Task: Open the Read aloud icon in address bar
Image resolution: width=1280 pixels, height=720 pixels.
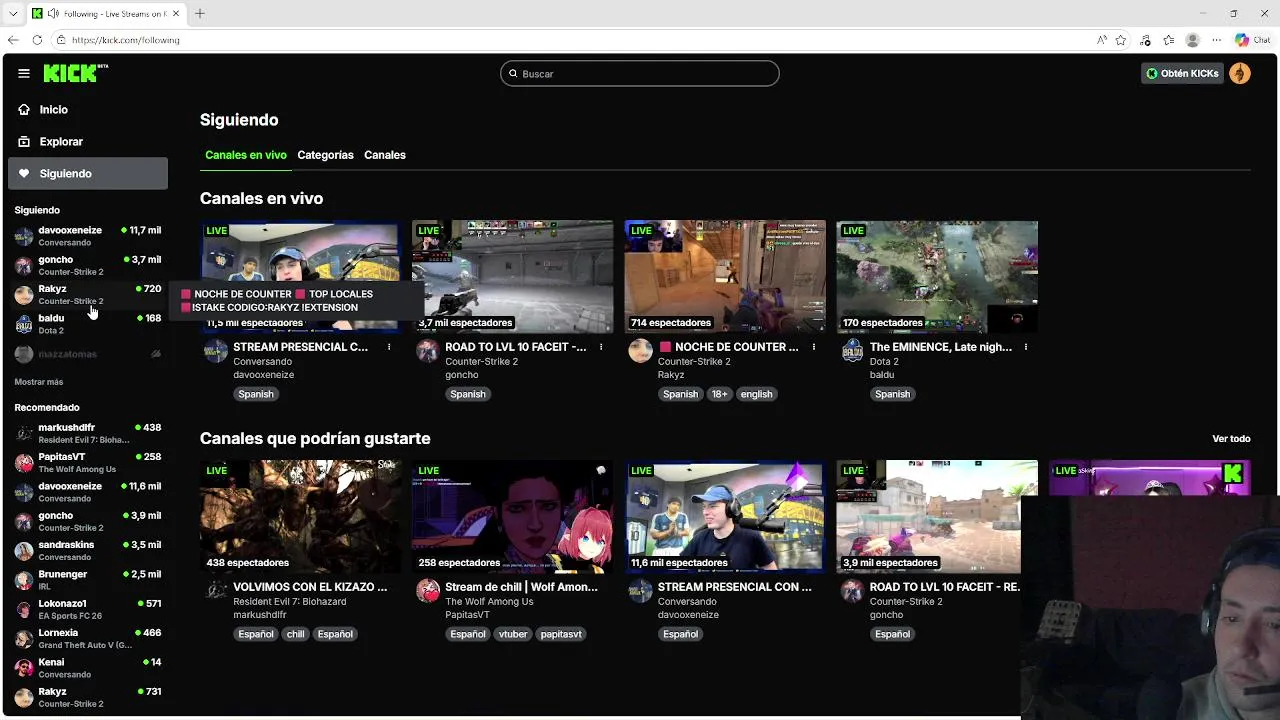Action: pyautogui.click(x=1102, y=40)
